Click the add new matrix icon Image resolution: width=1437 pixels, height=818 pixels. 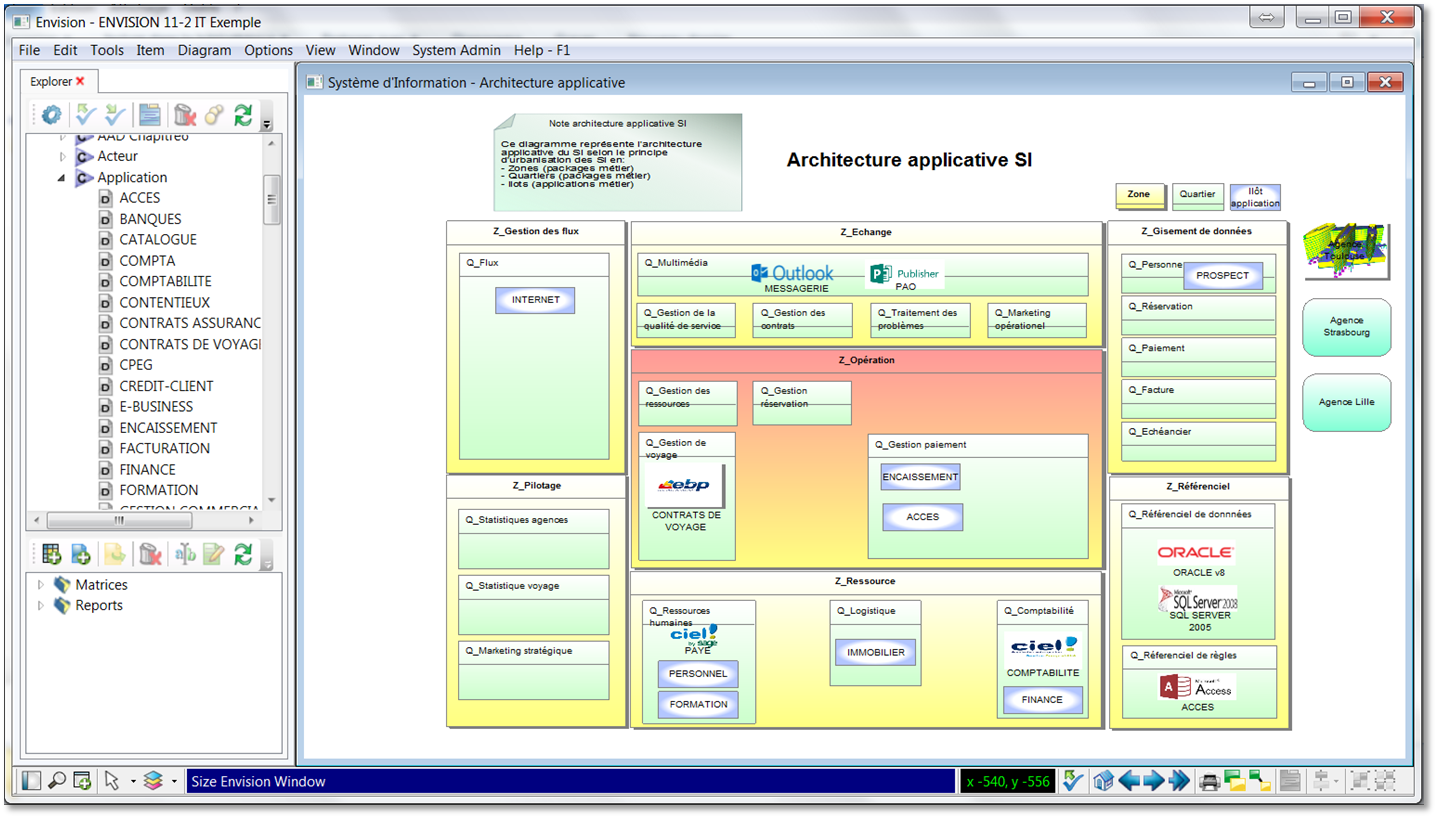[x=50, y=554]
